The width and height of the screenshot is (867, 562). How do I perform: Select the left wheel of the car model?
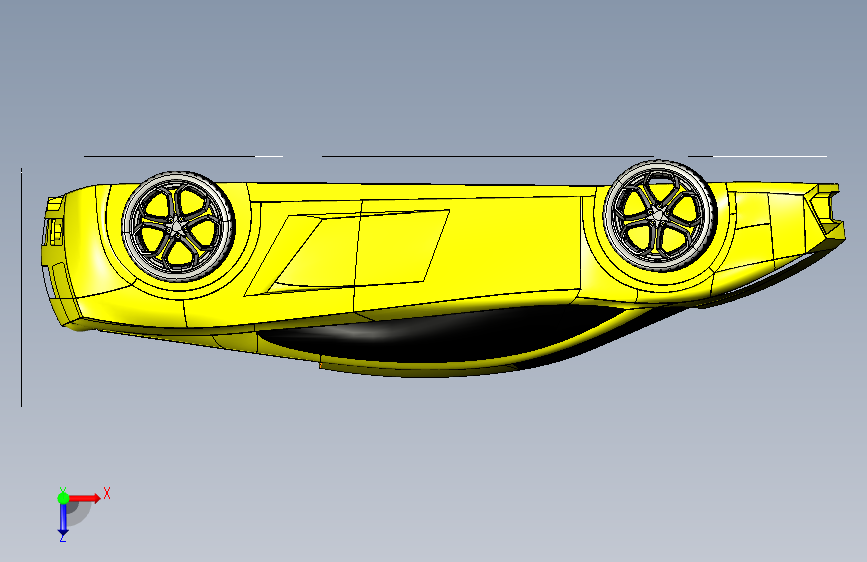[x=178, y=226]
